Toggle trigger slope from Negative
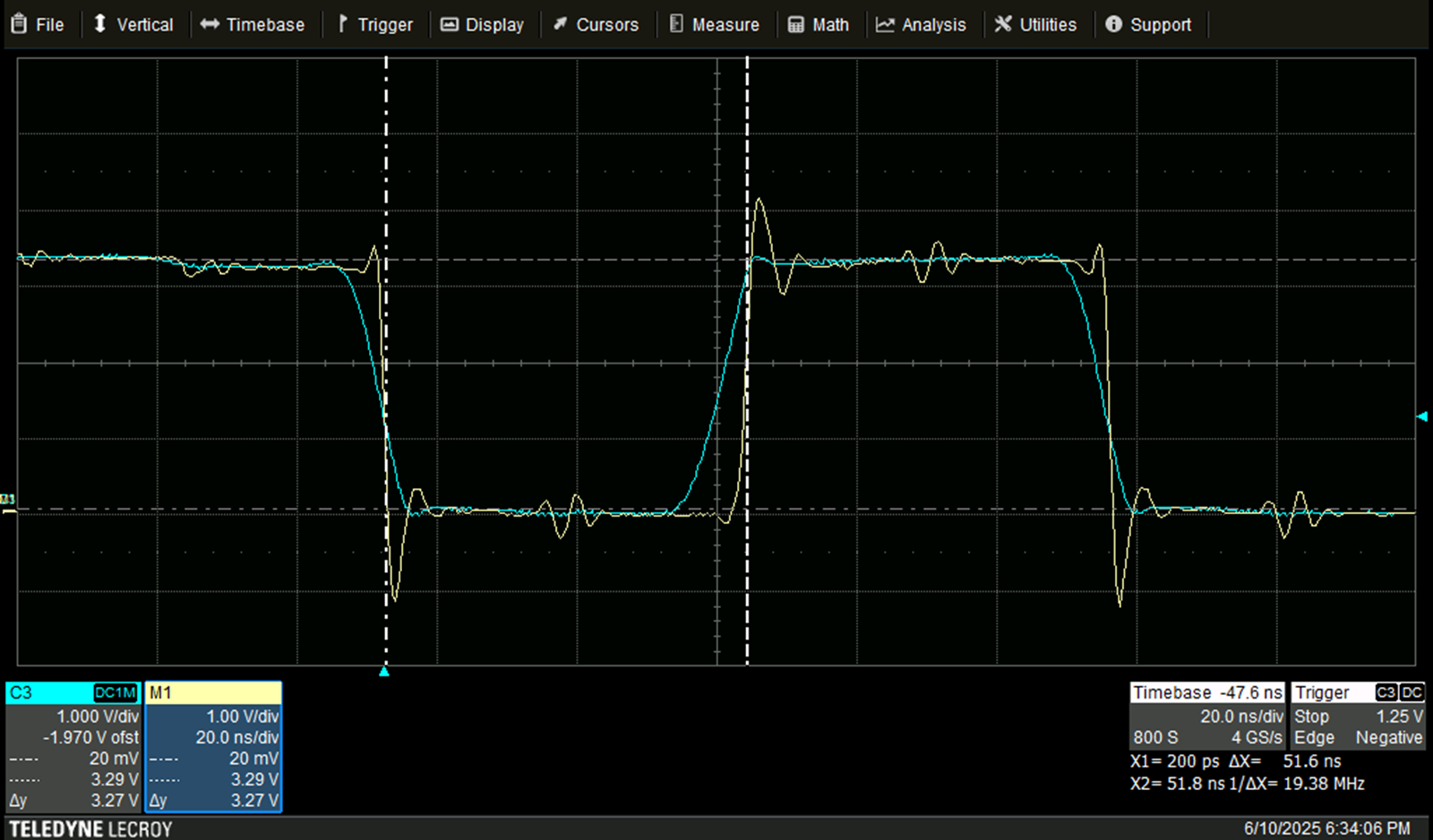This screenshot has height=840, width=1433. (1387, 737)
